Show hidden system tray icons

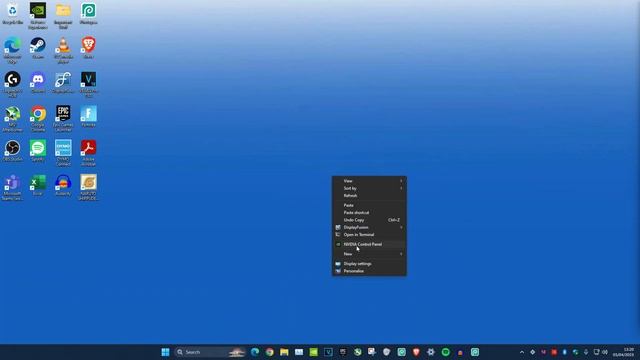522,352
